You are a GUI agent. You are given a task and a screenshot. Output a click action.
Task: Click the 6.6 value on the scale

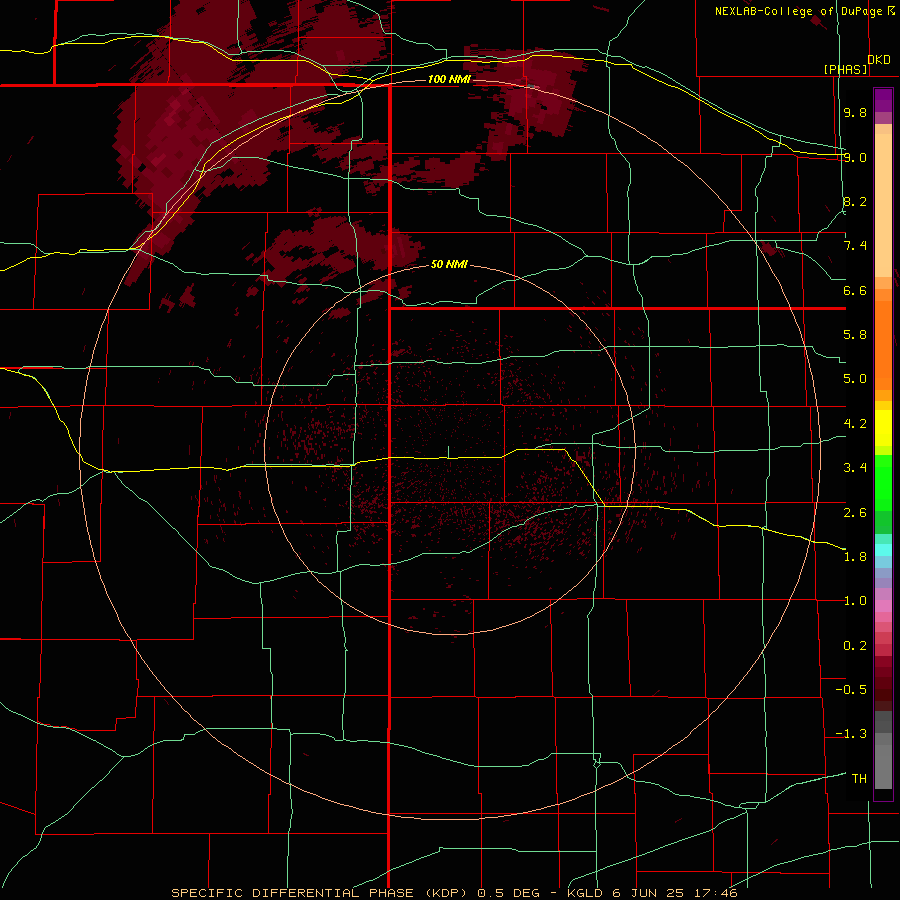pyautogui.click(x=855, y=290)
